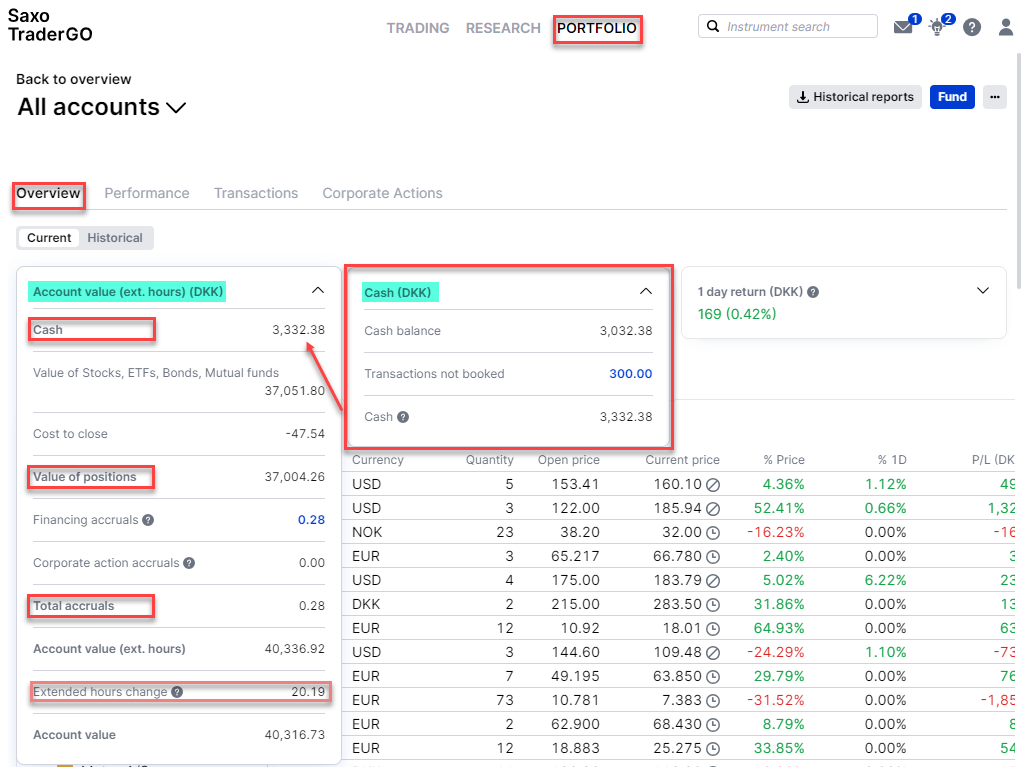Click the help question mark icon
Screen dimensions: 1022x769
coord(972,27)
